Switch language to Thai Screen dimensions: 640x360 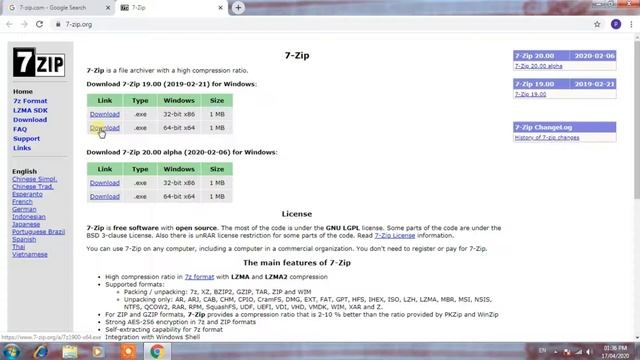pyautogui.click(x=18, y=247)
